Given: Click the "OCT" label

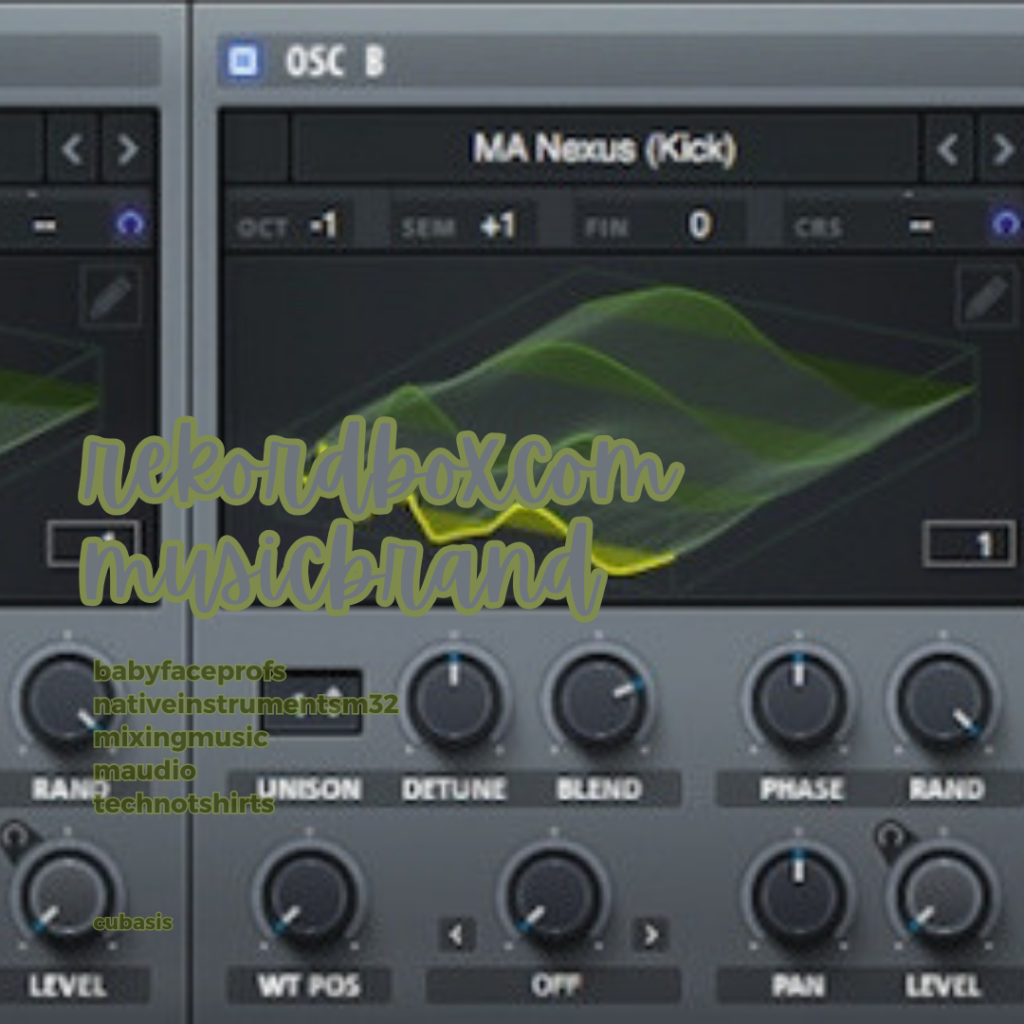Looking at the screenshot, I should (x=263, y=227).
